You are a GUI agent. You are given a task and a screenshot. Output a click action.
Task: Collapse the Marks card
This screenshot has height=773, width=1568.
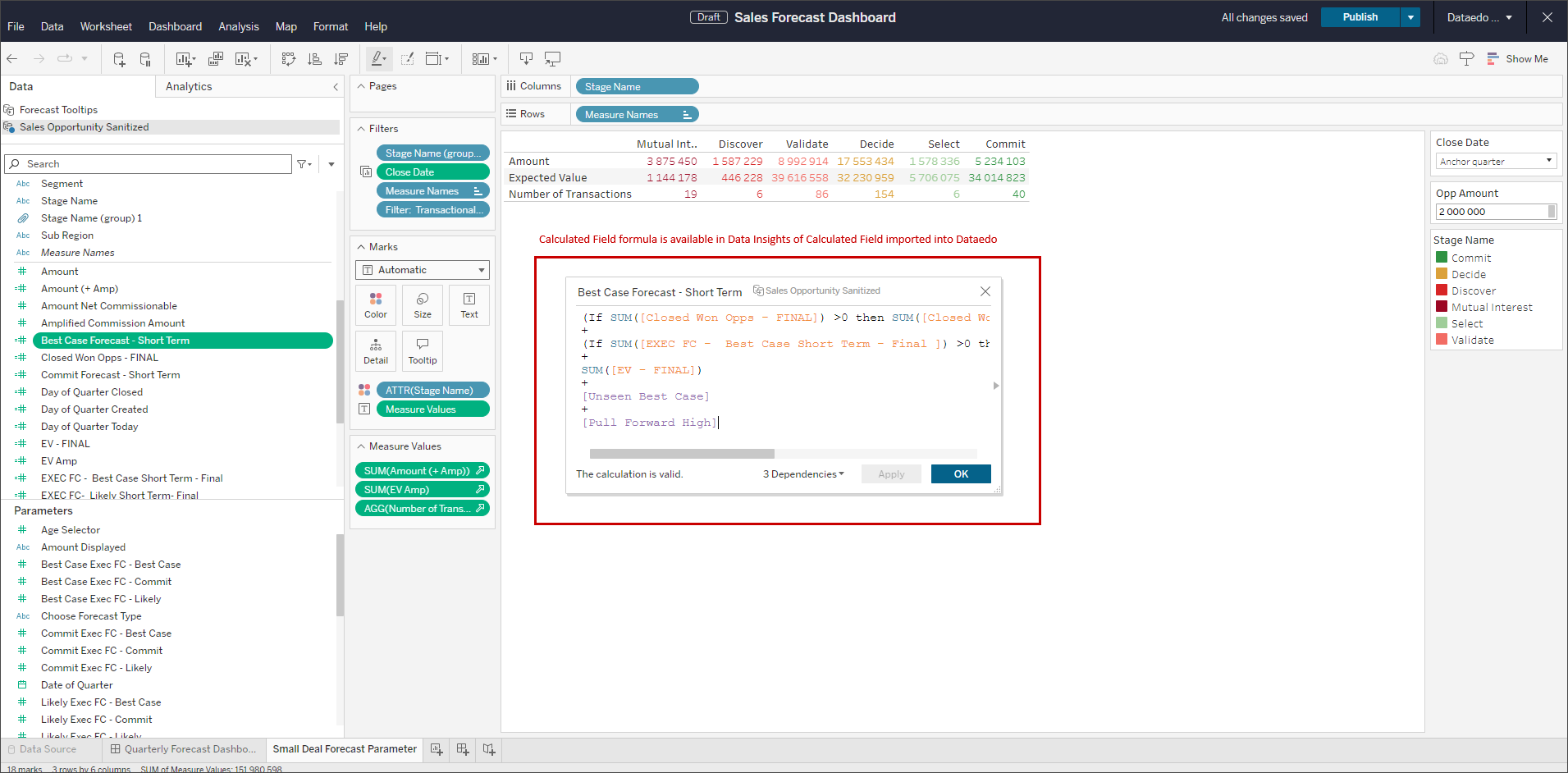click(x=361, y=247)
